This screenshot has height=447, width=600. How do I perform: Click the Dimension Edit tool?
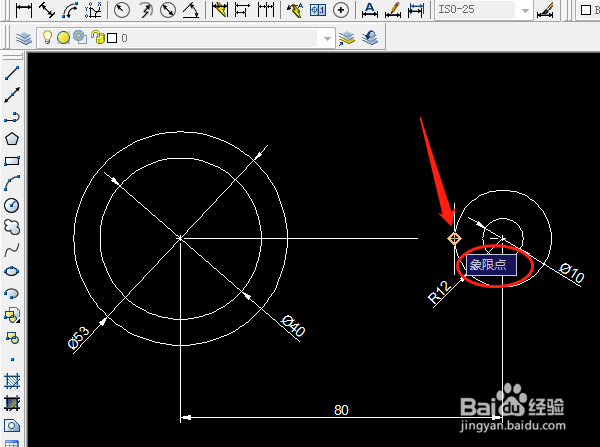tap(370, 10)
